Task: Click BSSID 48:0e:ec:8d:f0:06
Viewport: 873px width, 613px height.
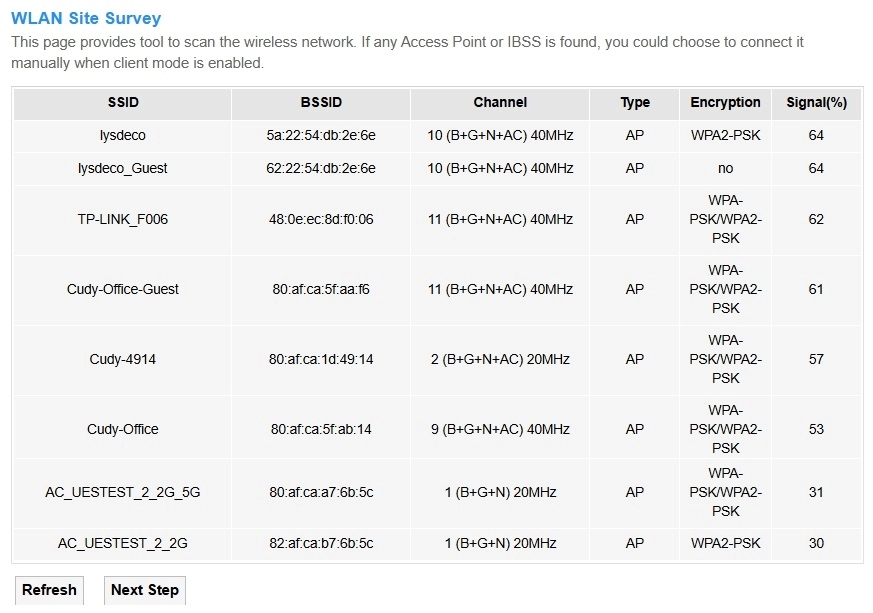Action: pyautogui.click(x=321, y=219)
